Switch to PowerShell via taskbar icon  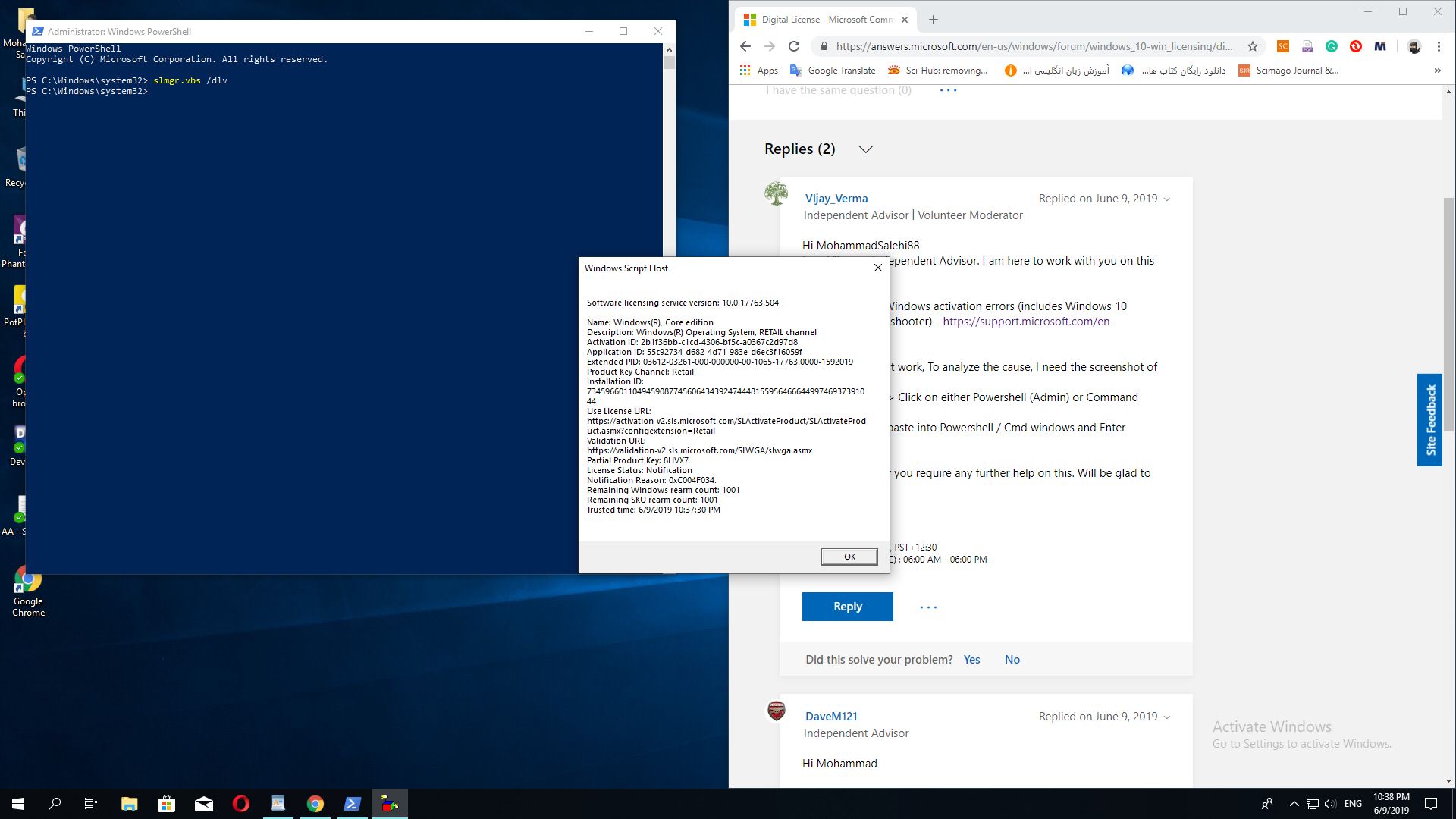pos(352,804)
